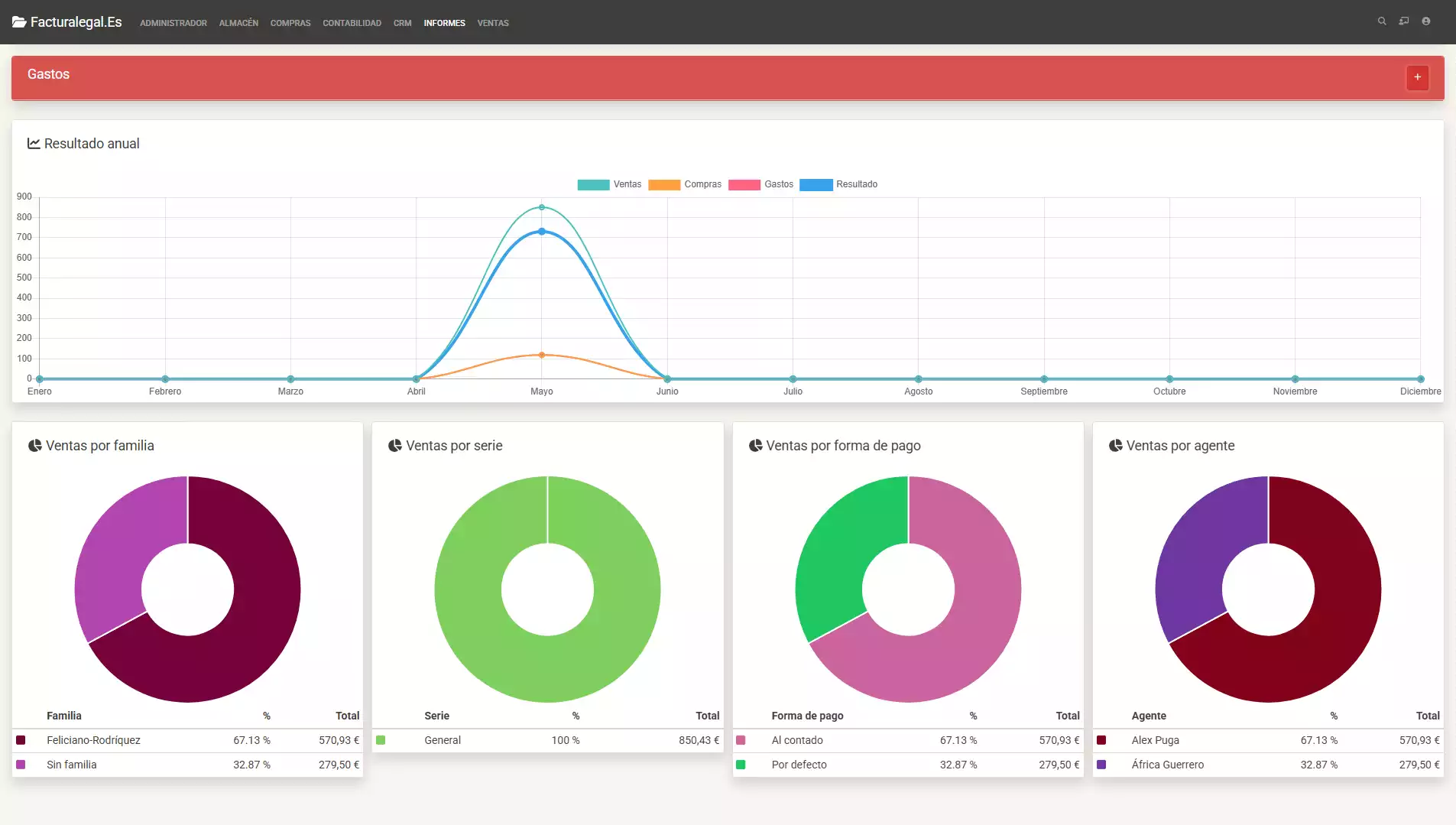
Task: Click the Gastos pink legend swatch
Action: pyautogui.click(x=744, y=184)
